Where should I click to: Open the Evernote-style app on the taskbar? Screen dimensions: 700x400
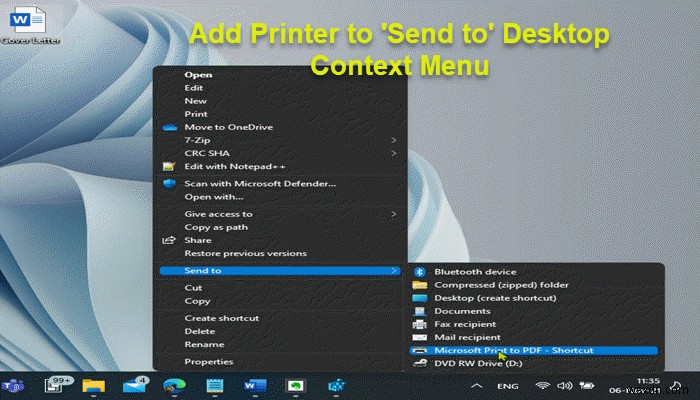click(295, 386)
